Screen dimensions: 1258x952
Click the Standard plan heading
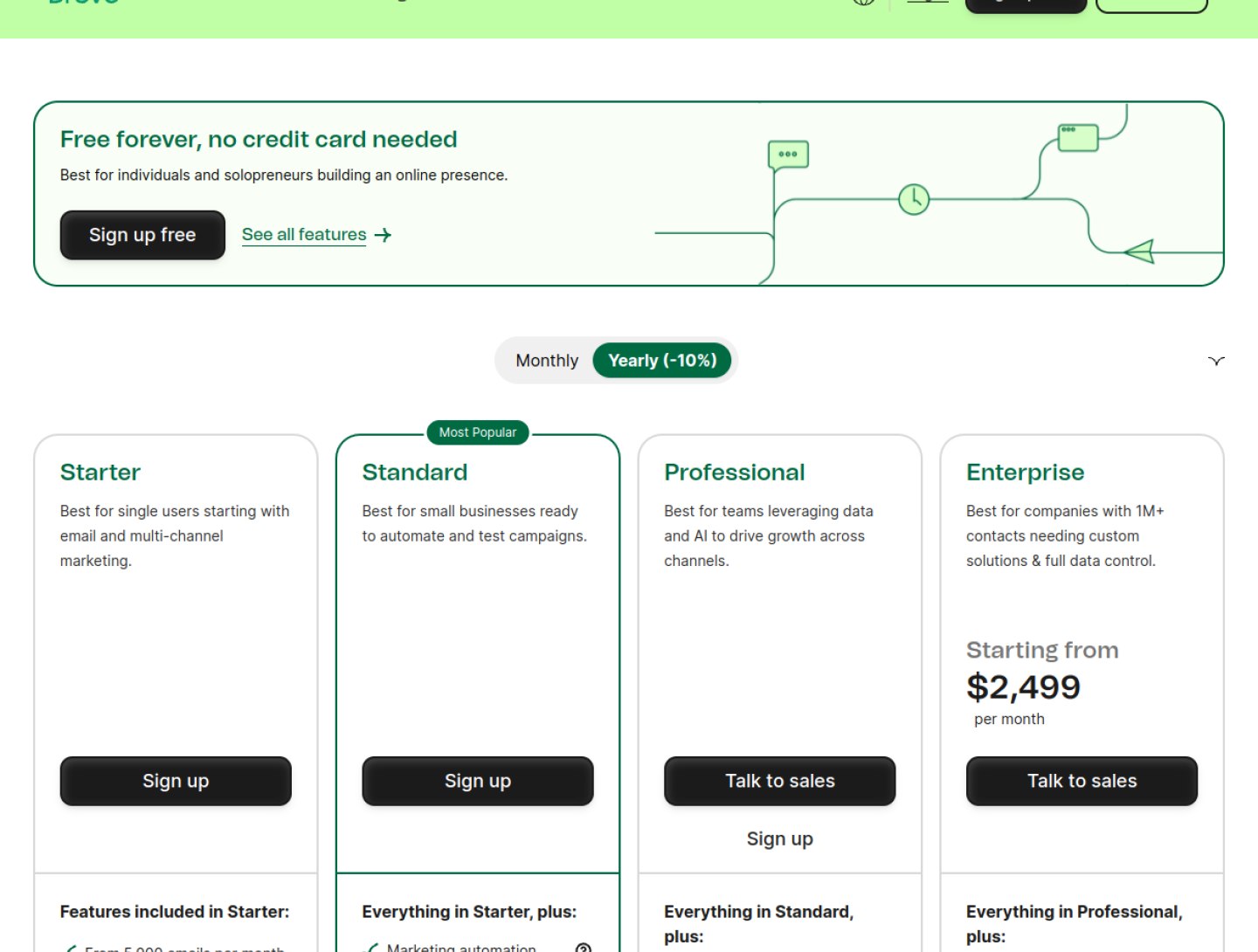[x=415, y=473]
